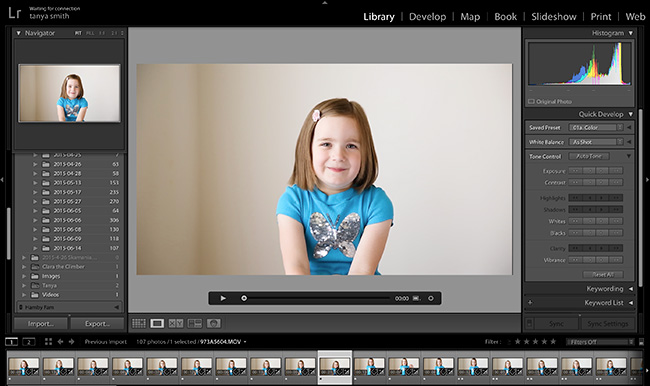This screenshot has height=386, width=650.
Task: Switch to Loupe view in the toolbar
Action: (157, 323)
